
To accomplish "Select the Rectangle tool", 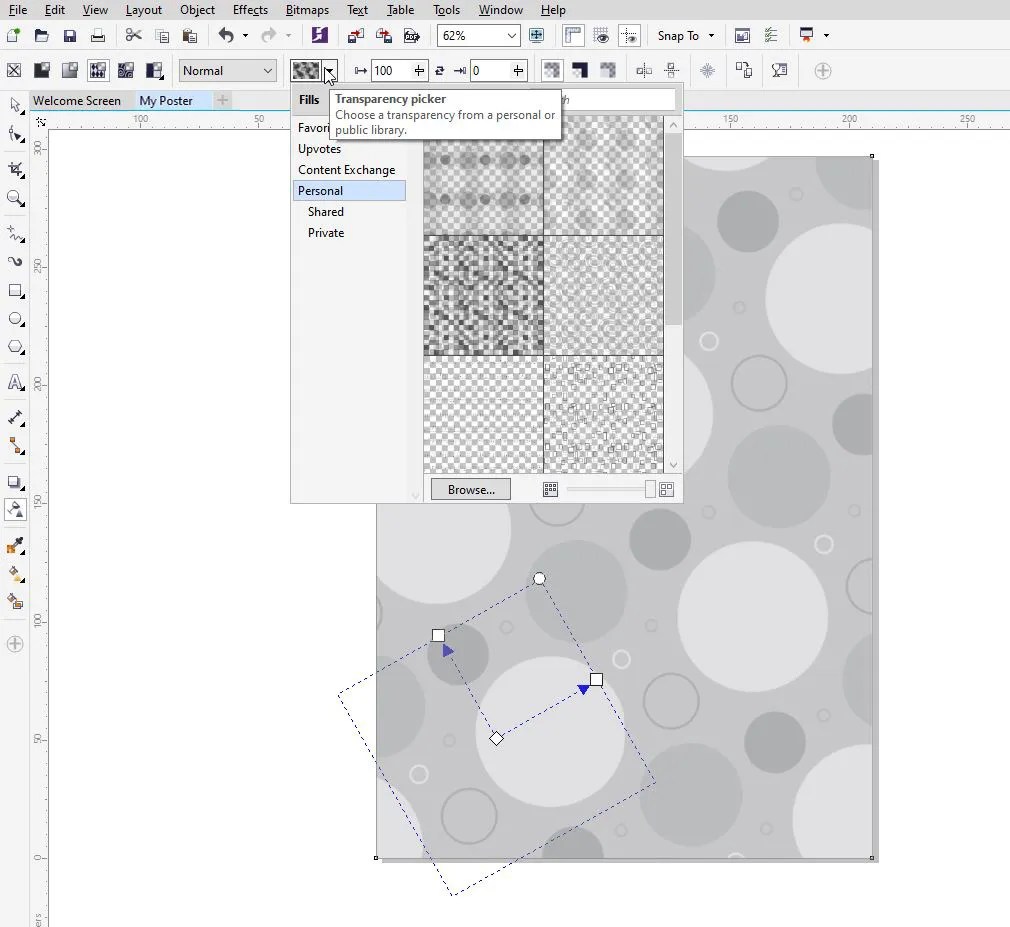I will (14, 291).
